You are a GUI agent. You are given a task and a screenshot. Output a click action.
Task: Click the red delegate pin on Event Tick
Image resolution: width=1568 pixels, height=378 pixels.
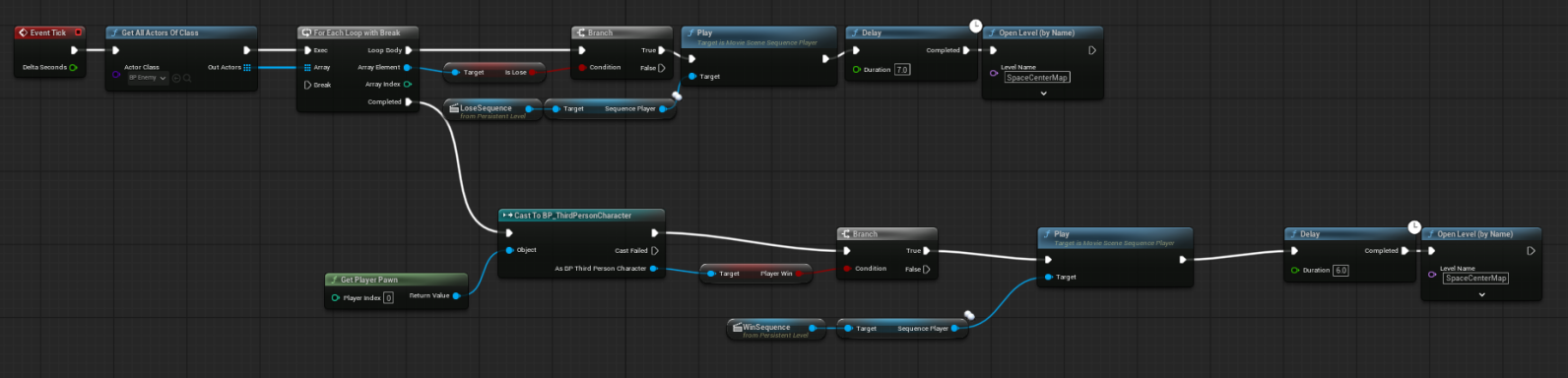point(79,32)
